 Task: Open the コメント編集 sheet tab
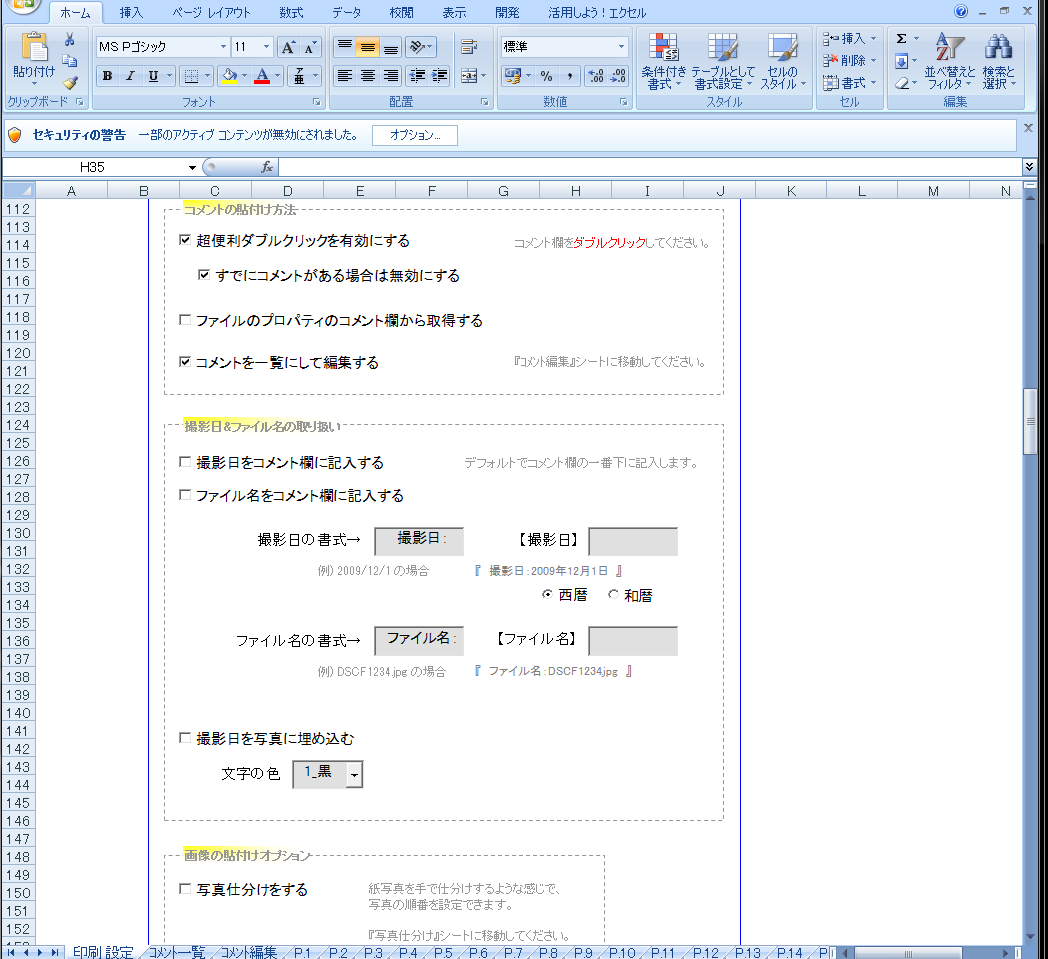point(248,952)
